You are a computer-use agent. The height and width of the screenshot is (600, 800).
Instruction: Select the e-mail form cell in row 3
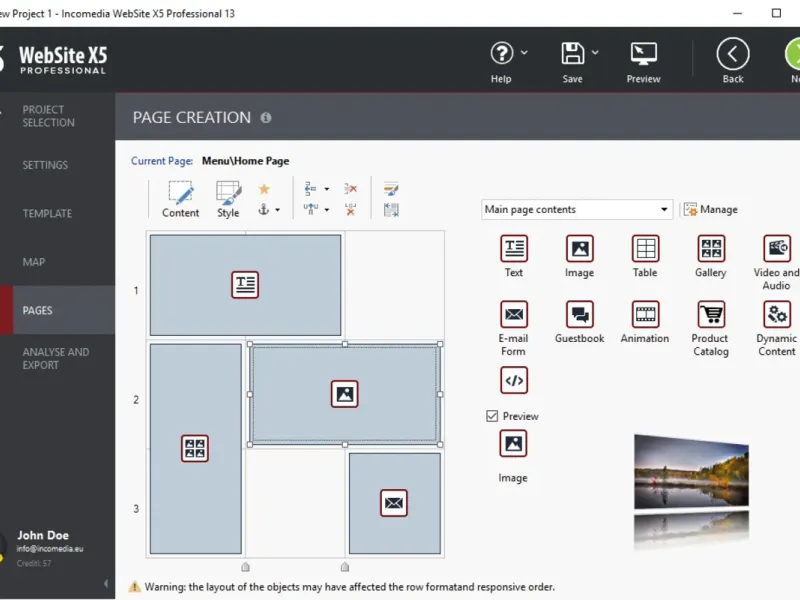pos(394,503)
